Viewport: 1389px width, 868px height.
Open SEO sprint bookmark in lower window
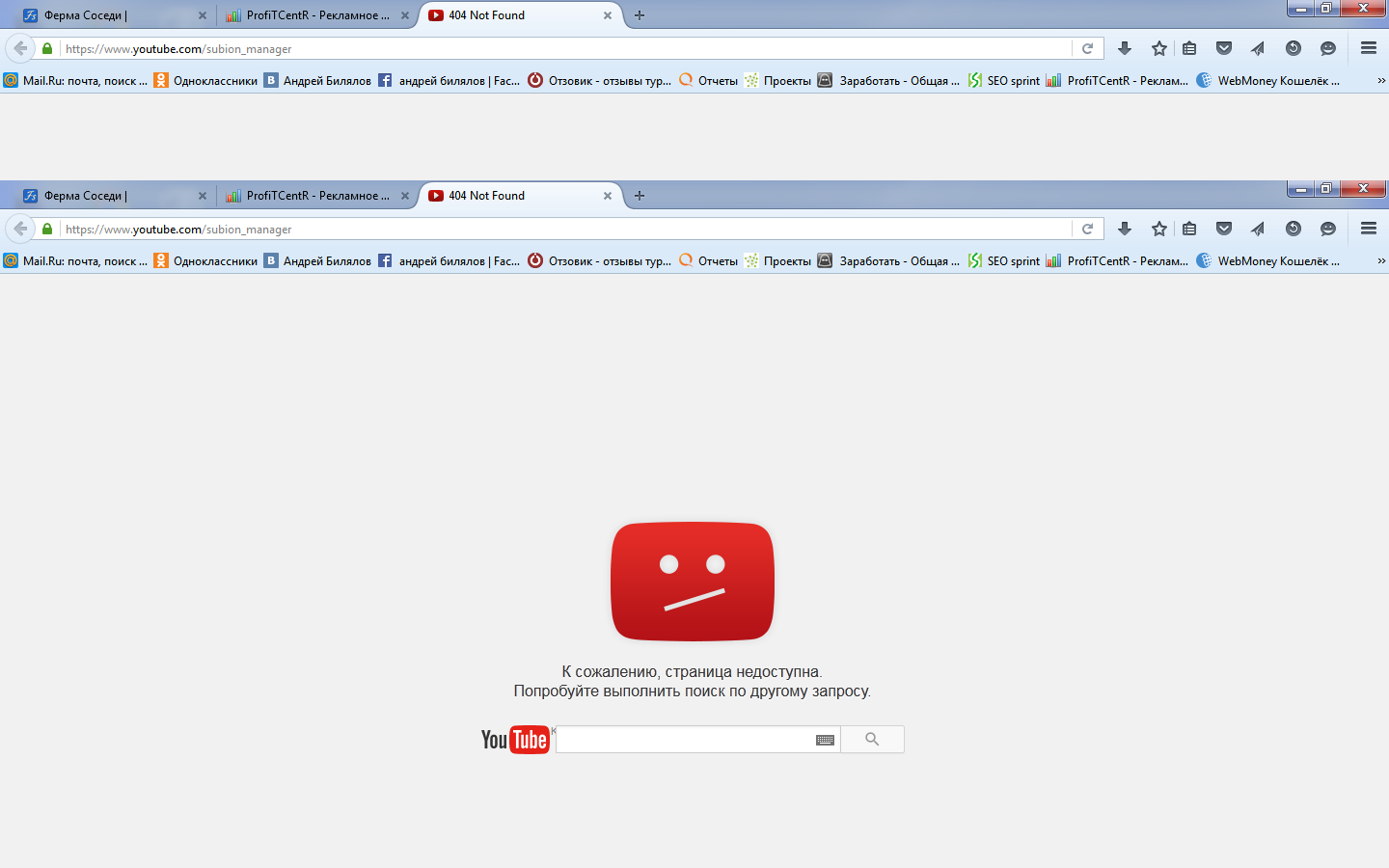coord(1004,260)
